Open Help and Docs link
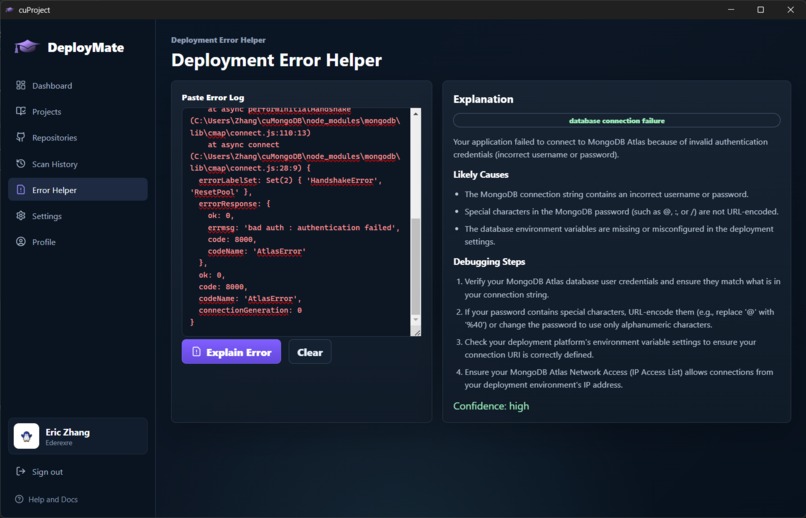The height and width of the screenshot is (518, 806). pos(47,499)
